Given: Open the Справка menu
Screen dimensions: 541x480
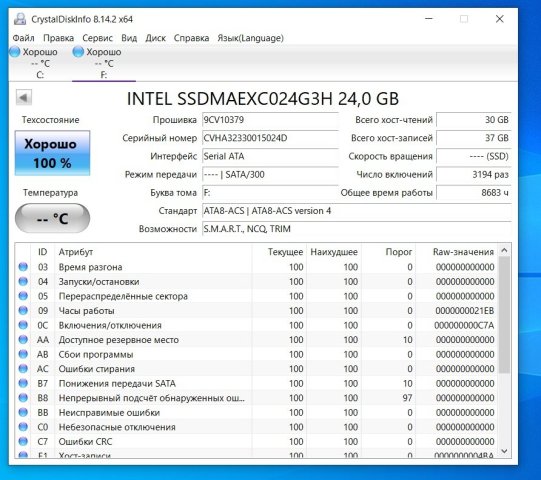Looking at the screenshot, I should tap(191, 38).
